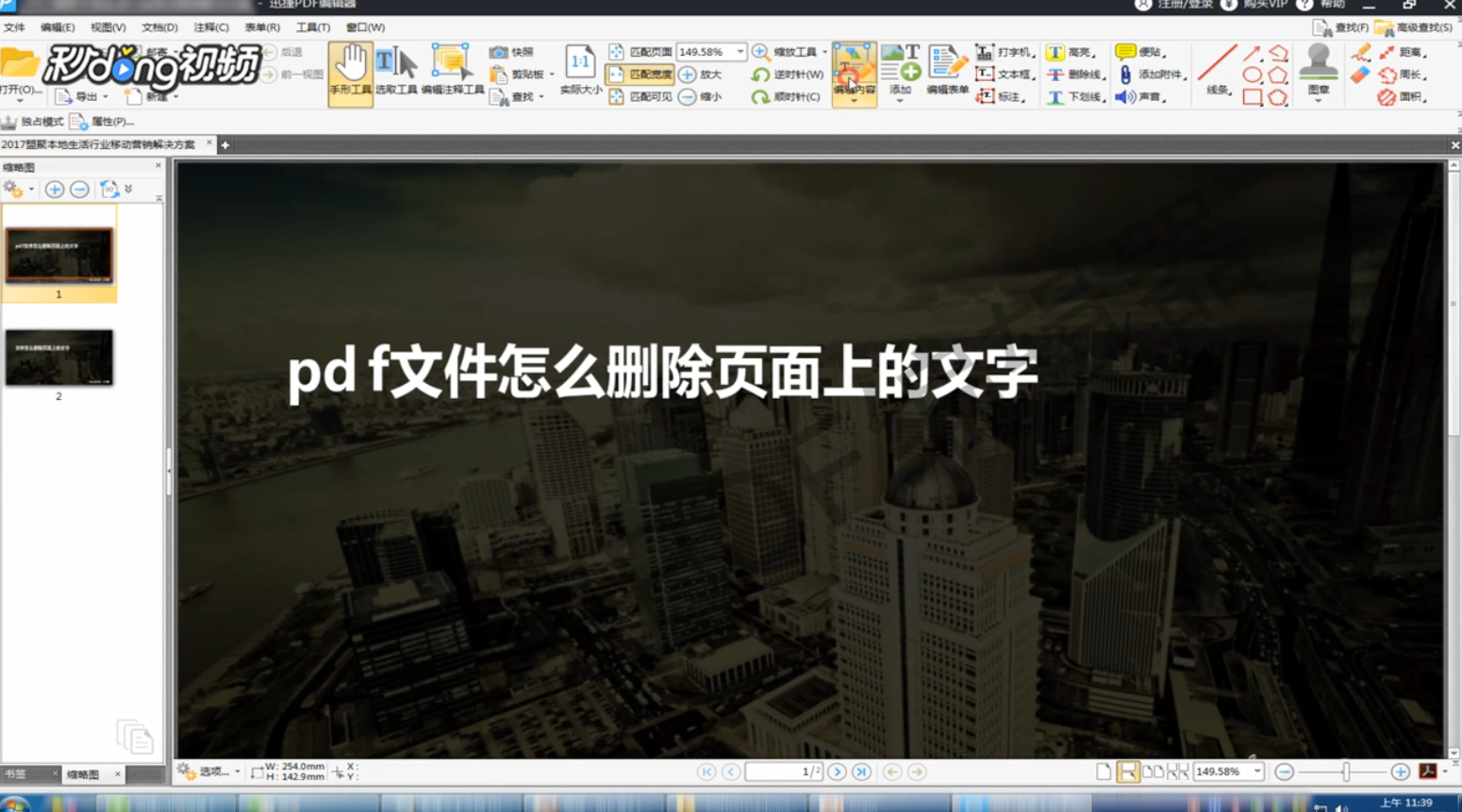Jump to last page in navigation bar
Viewport: 1462px width, 812px height.
pyautogui.click(x=861, y=771)
